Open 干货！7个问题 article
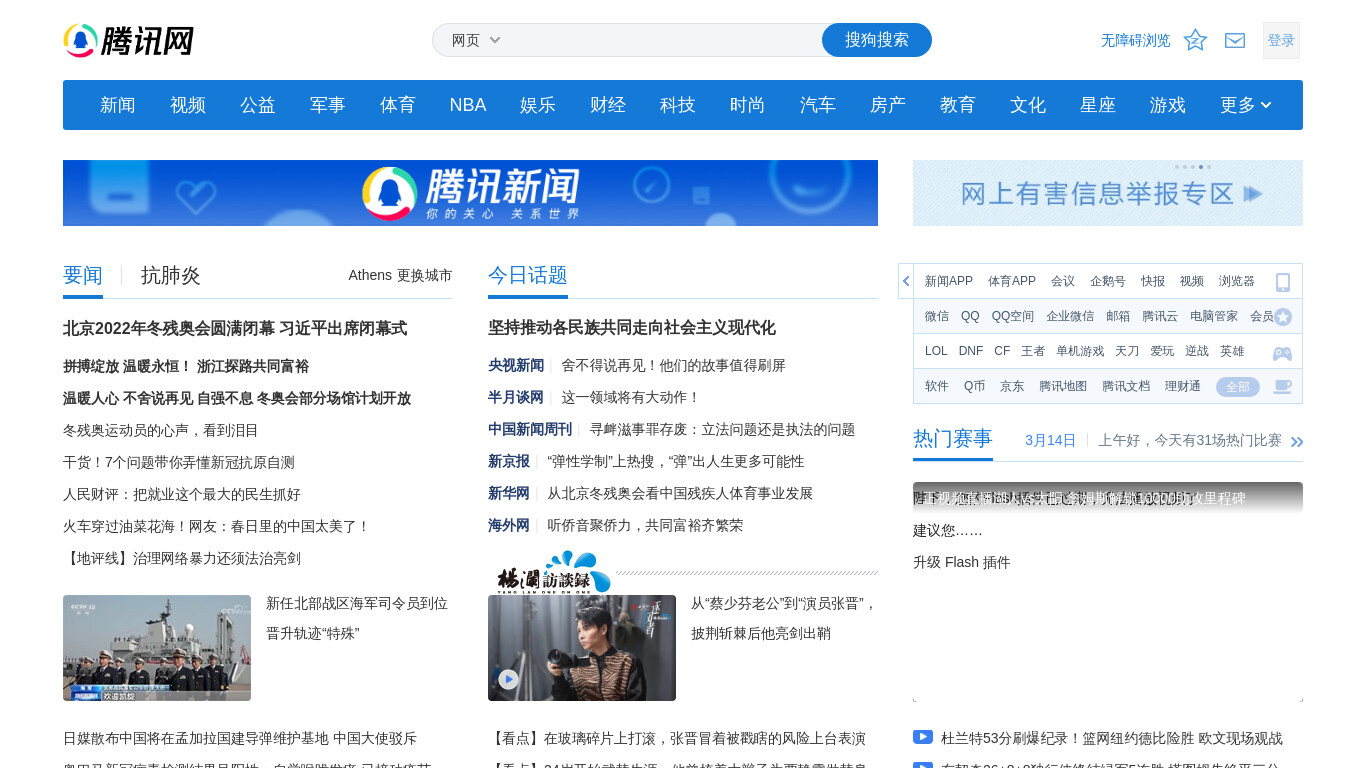 coord(179,462)
